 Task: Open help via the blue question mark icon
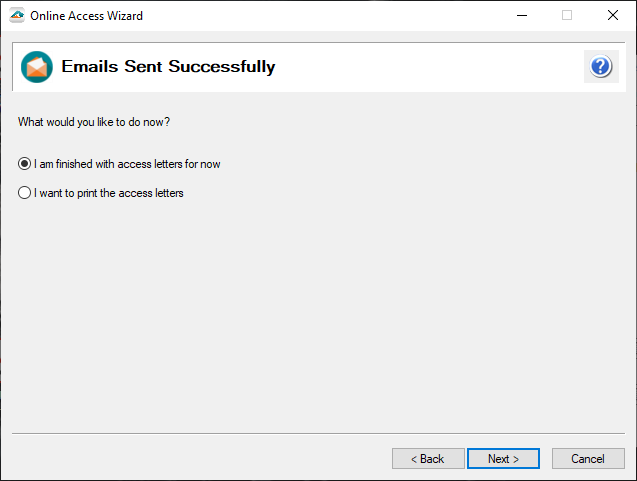coord(600,67)
